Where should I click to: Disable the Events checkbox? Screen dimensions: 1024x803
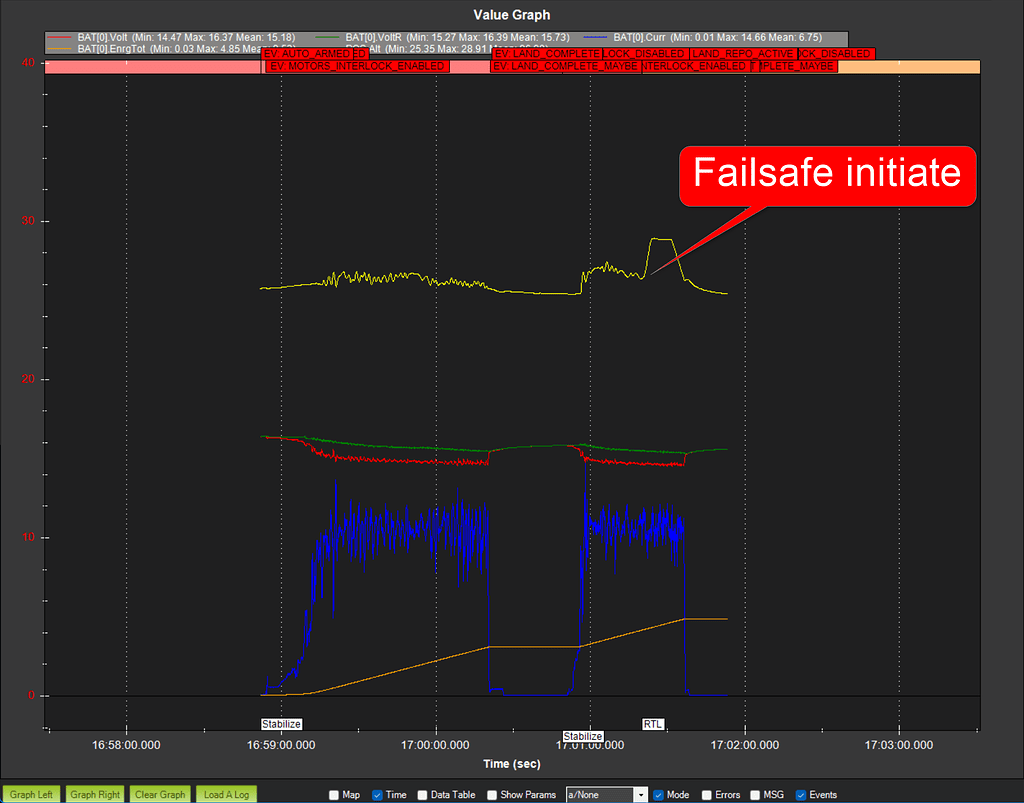click(800, 794)
